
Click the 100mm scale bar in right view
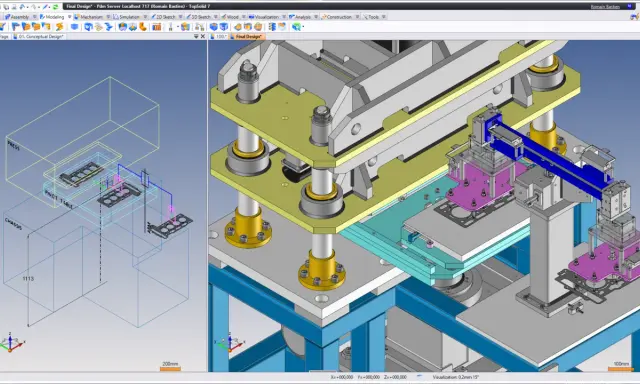pos(621,366)
